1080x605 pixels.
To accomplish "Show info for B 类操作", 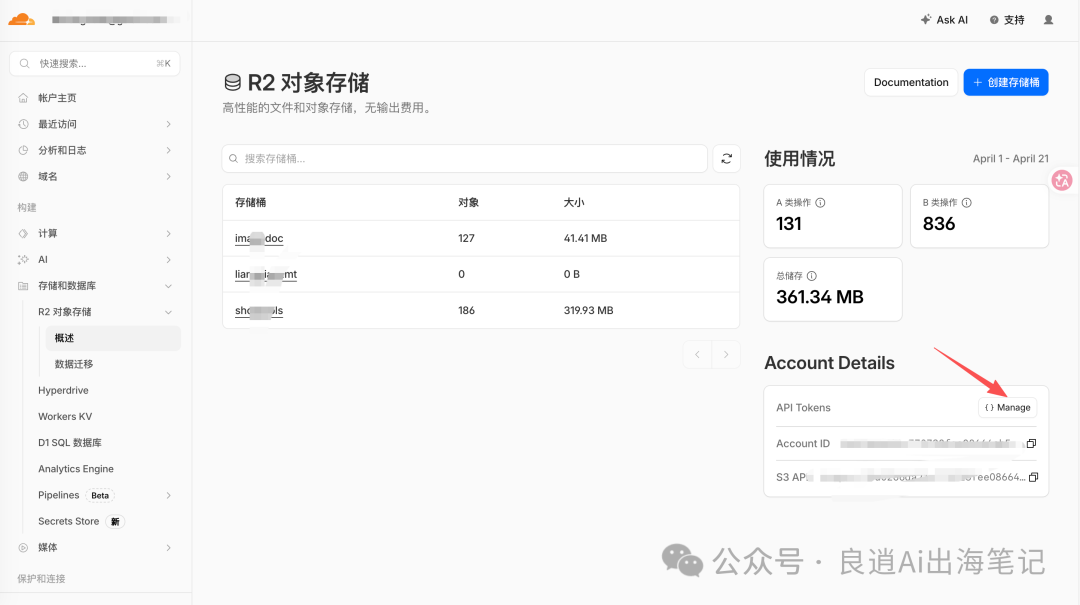I will pos(966,203).
